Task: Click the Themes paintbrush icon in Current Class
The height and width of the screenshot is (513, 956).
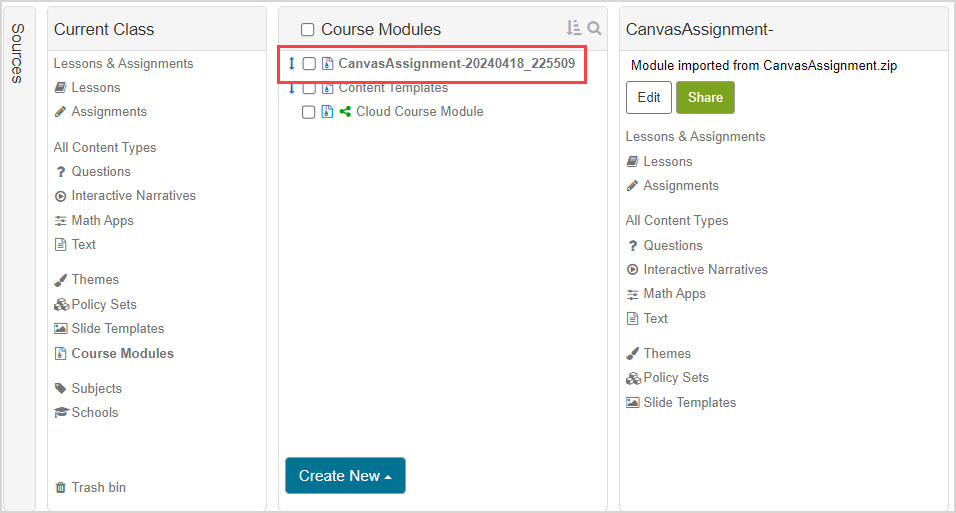Action: point(61,280)
